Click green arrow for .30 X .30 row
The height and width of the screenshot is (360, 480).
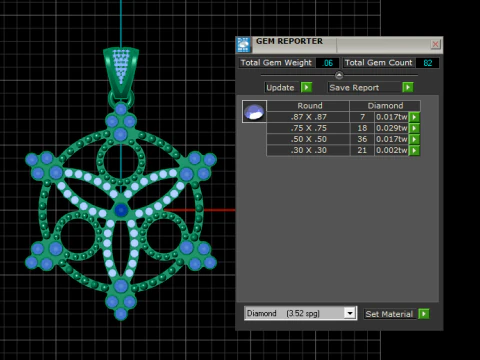414,150
